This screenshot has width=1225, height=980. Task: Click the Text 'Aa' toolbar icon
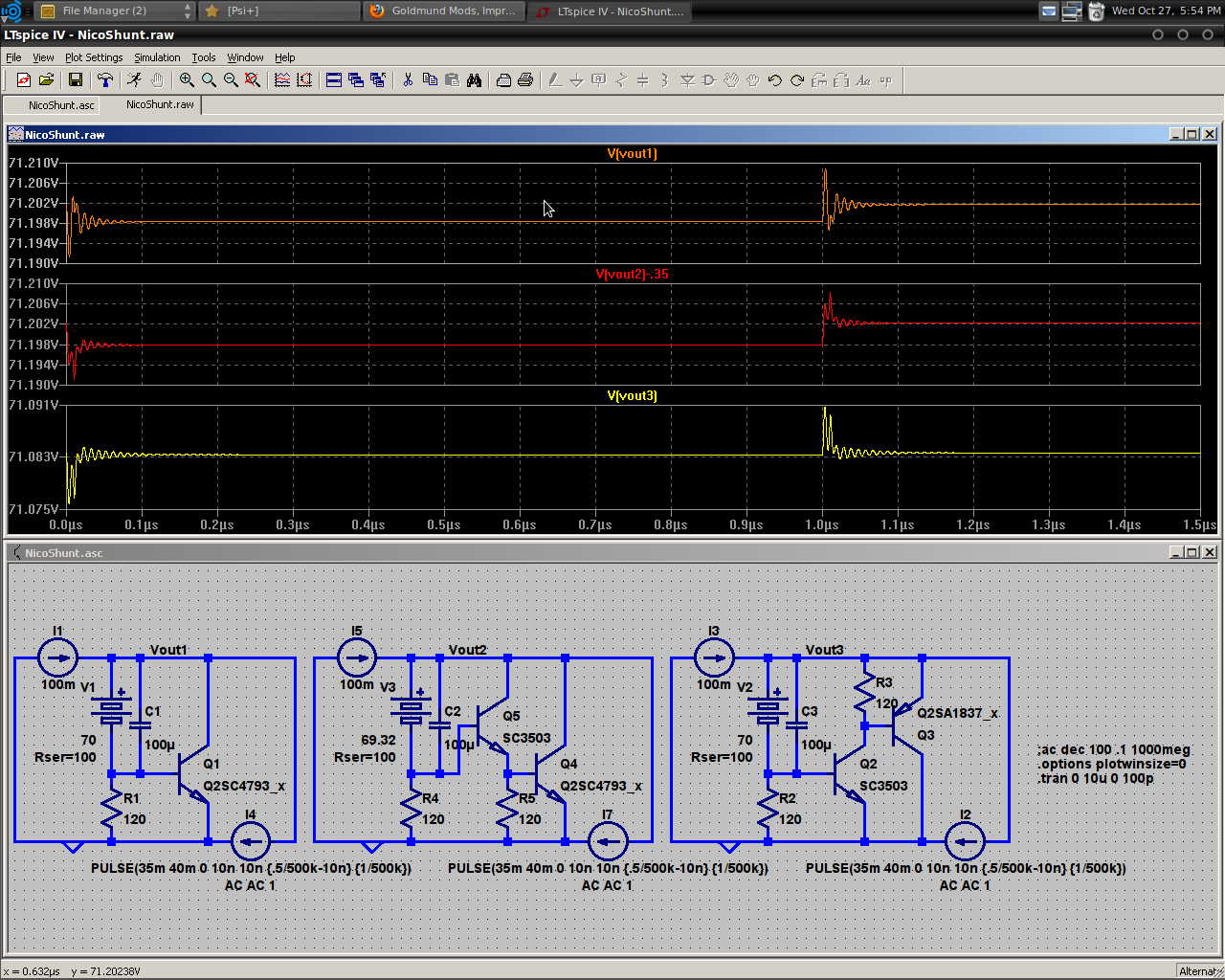pyautogui.click(x=863, y=80)
